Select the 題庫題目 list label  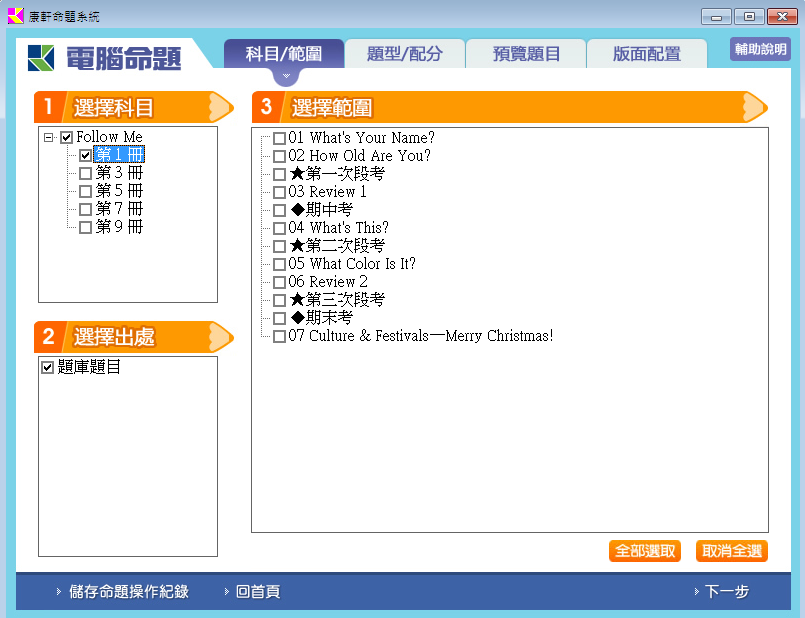[89, 366]
